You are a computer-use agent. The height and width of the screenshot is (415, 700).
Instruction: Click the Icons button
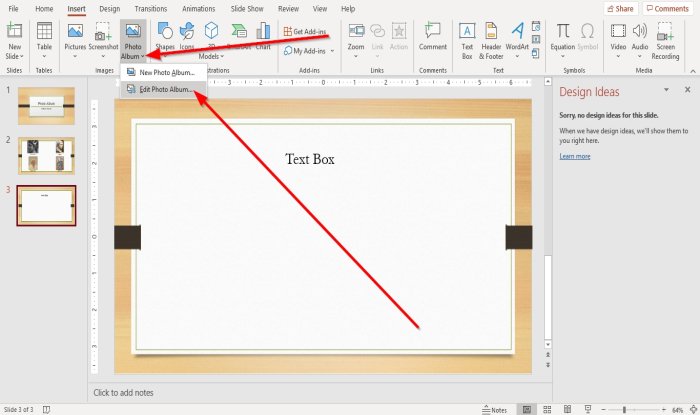[187, 31]
